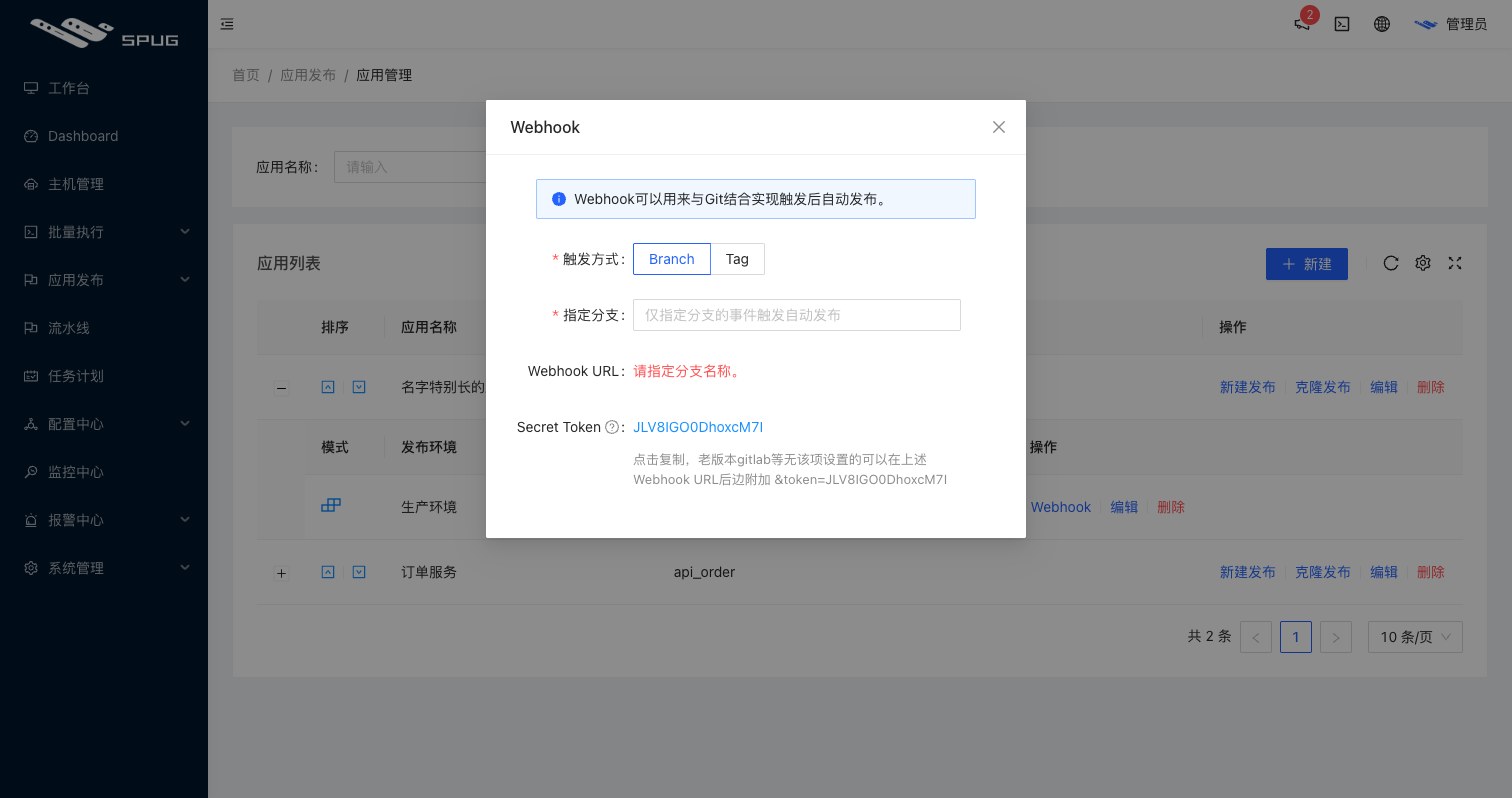This screenshot has height=798, width=1512.
Task: Open the language globe icon
Action: click(x=1382, y=24)
